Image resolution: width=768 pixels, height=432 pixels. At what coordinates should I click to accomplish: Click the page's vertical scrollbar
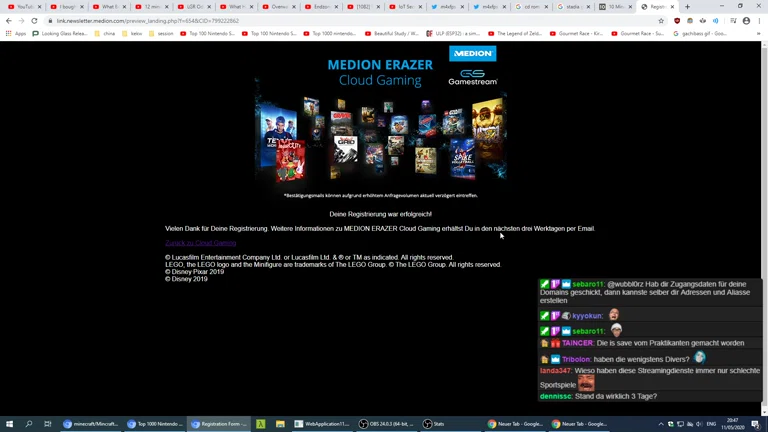coord(764,229)
